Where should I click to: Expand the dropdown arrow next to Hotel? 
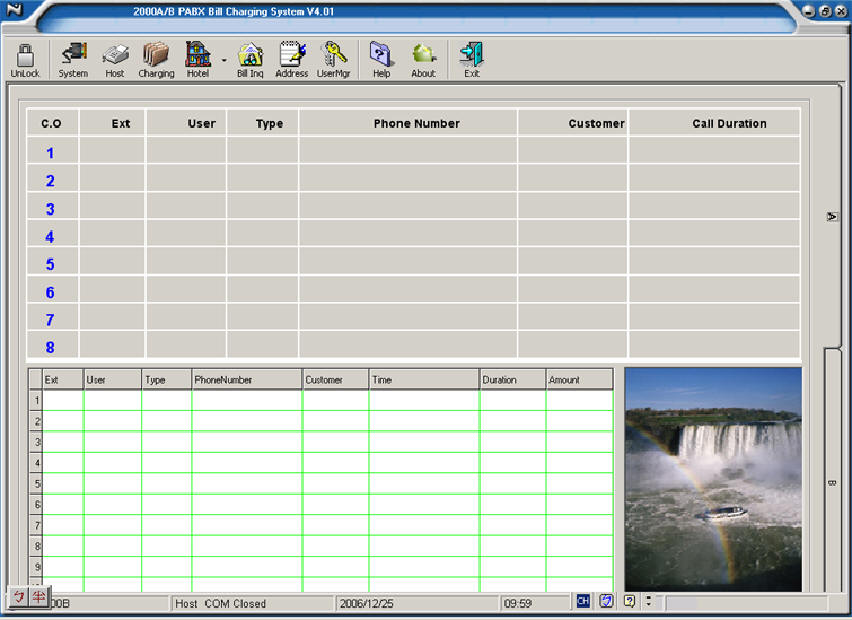223,61
